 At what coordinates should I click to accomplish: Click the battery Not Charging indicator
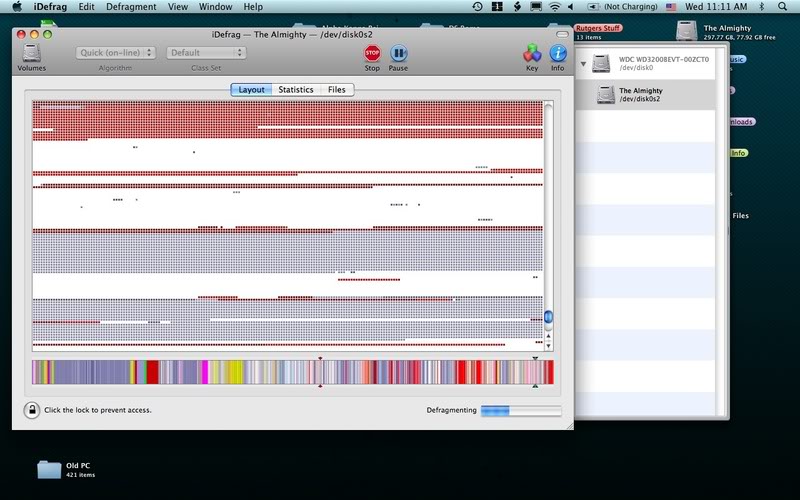[622, 7]
